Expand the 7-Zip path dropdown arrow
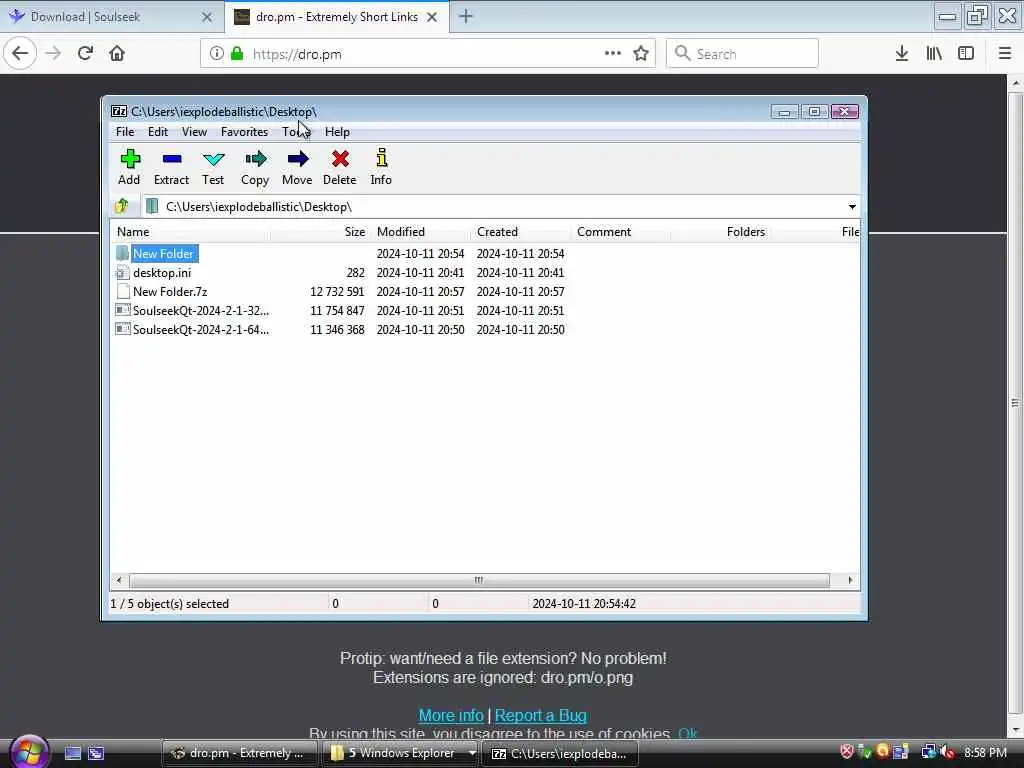The image size is (1024, 768). [x=852, y=206]
